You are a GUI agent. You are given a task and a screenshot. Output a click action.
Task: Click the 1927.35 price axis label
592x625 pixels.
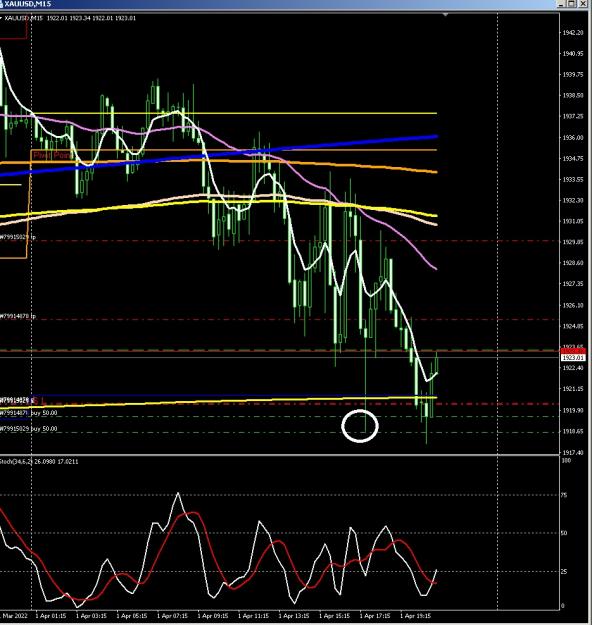(573, 284)
